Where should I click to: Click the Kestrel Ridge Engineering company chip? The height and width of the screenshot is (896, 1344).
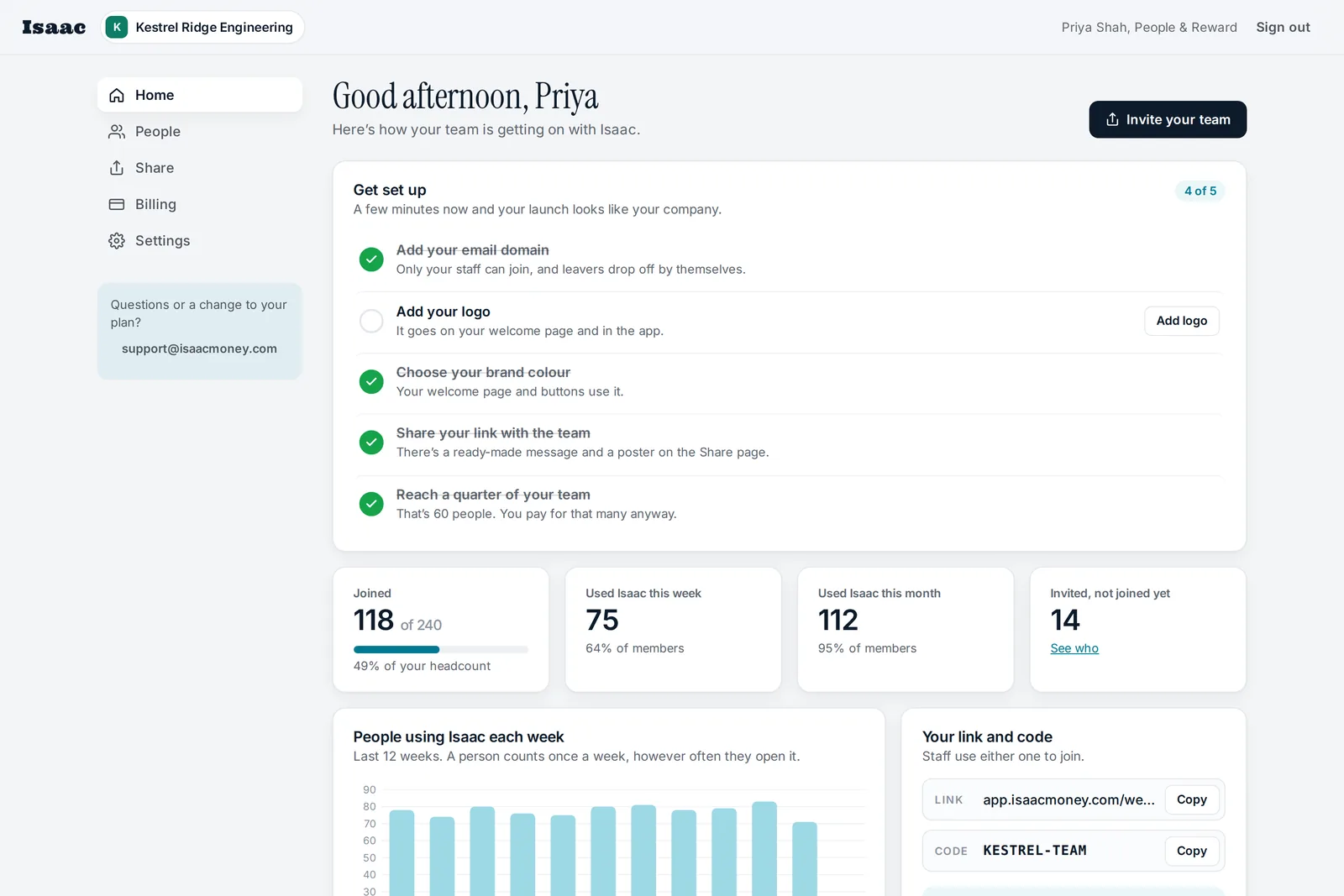tap(202, 27)
